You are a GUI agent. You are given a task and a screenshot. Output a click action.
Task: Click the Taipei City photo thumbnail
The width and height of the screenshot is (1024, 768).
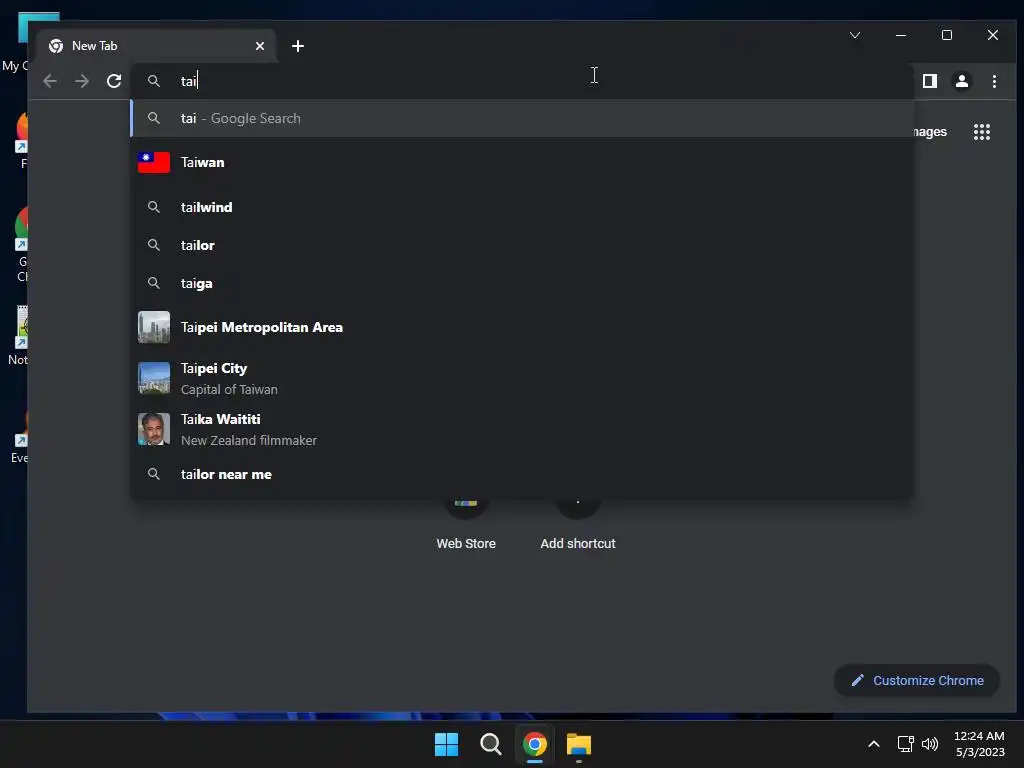tap(154, 378)
